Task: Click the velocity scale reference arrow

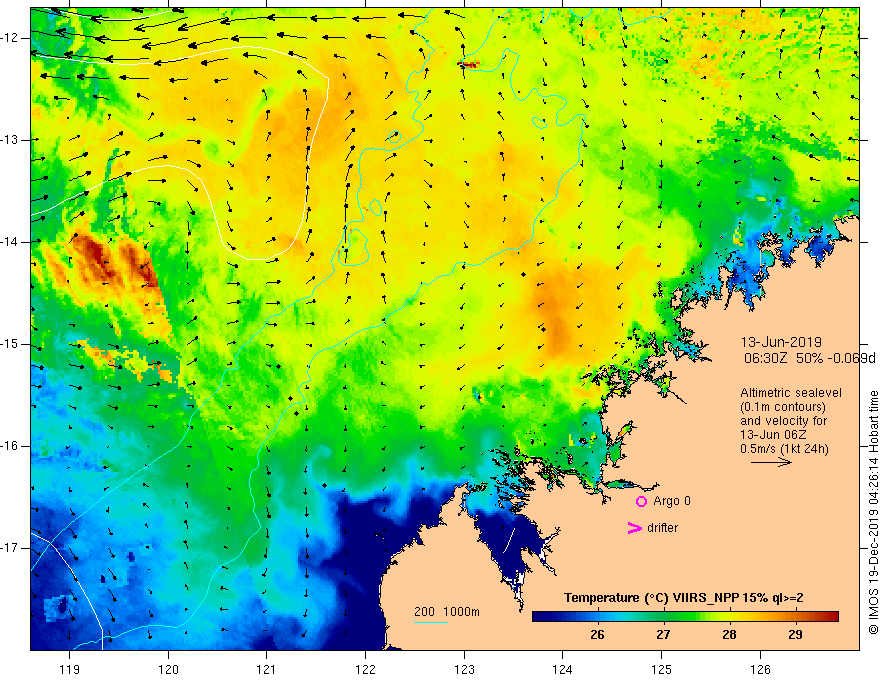Action: pos(771,462)
